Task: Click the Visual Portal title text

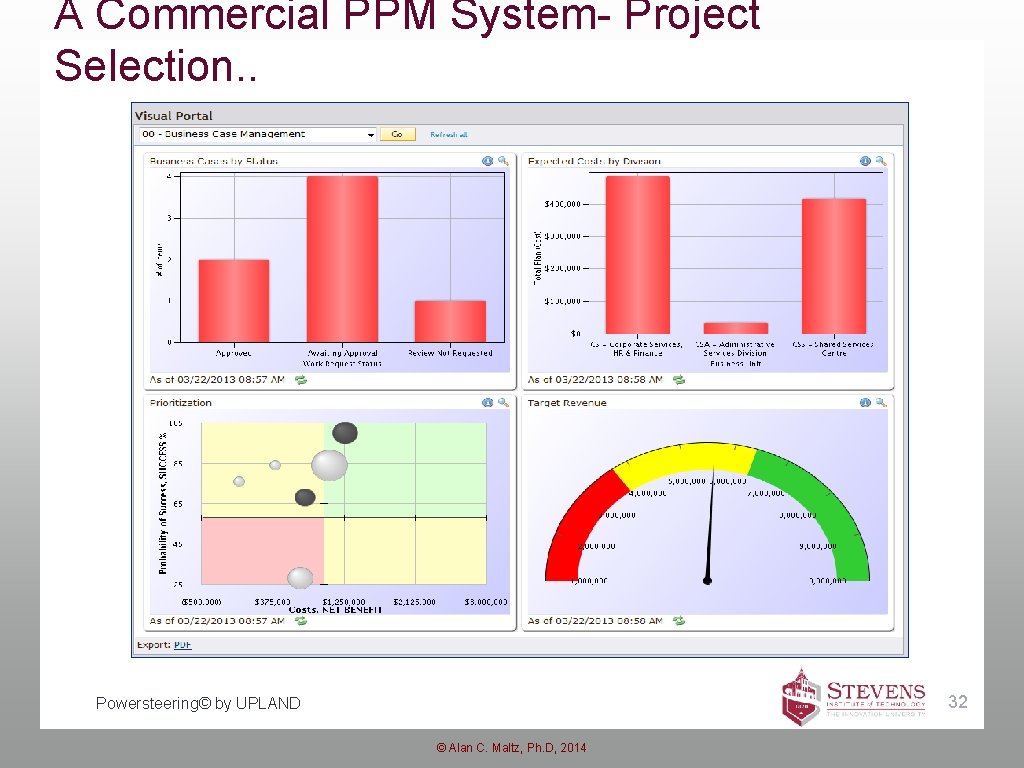Action: click(x=174, y=116)
